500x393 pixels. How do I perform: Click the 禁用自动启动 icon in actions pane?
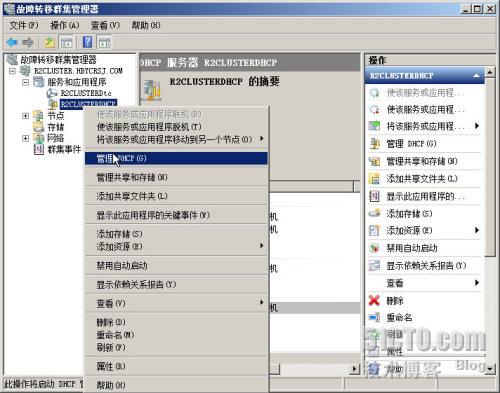coord(375,248)
